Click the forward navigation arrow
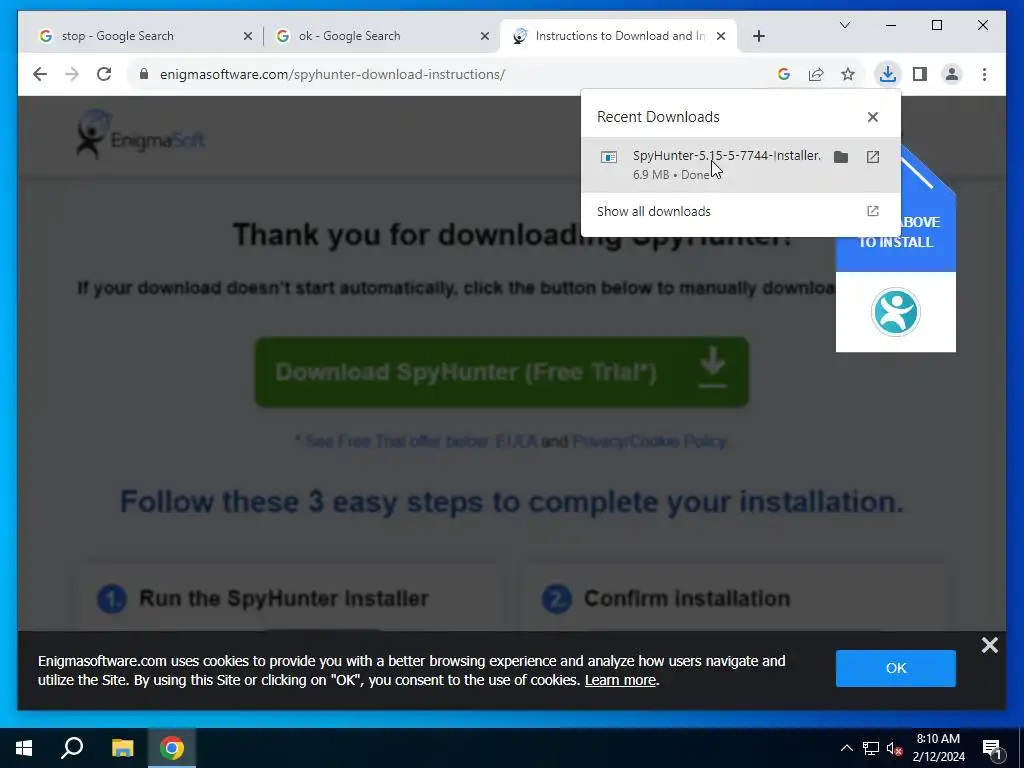 tap(72, 74)
